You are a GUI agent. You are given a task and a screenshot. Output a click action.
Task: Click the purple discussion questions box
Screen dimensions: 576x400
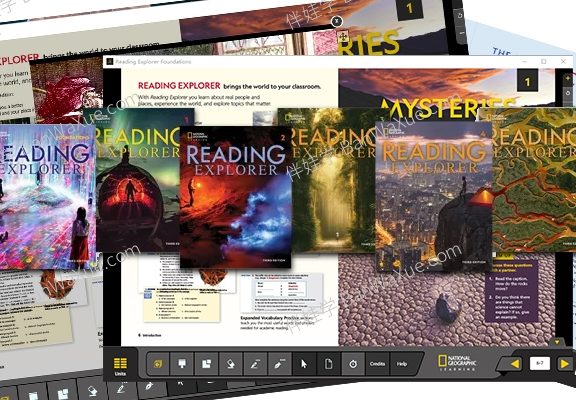tap(512, 292)
